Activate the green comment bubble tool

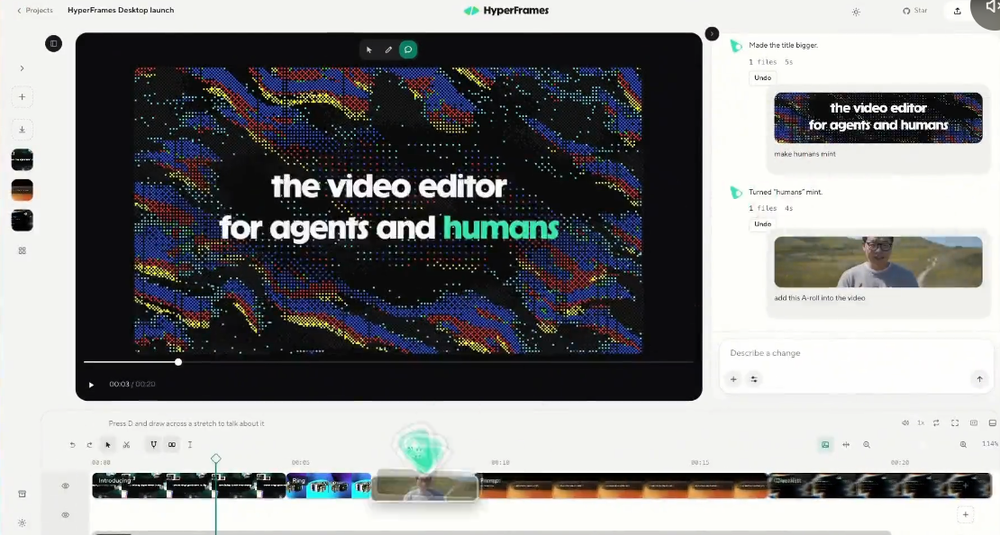tap(408, 50)
